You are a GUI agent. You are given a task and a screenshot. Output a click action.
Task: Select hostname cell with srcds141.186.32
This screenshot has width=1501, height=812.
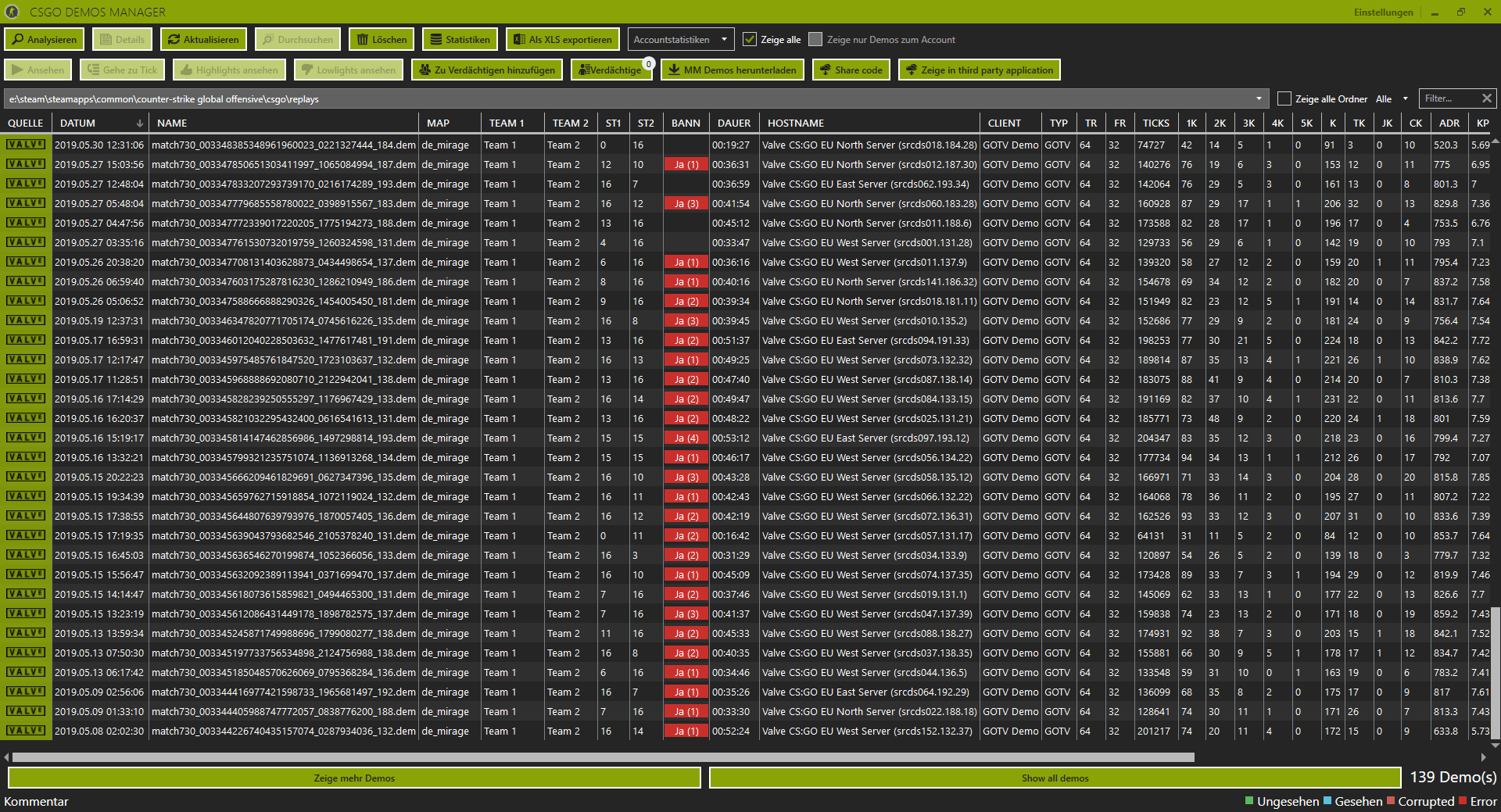(x=869, y=282)
